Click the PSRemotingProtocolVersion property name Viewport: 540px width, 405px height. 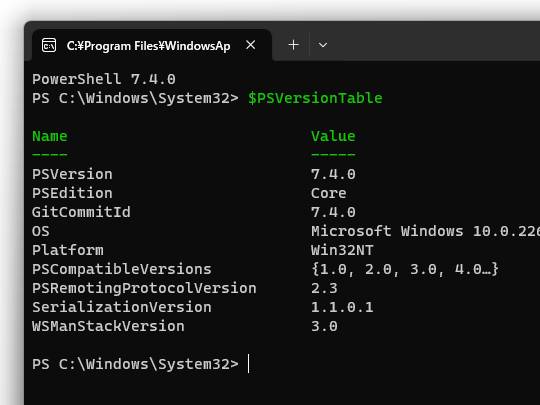144,288
